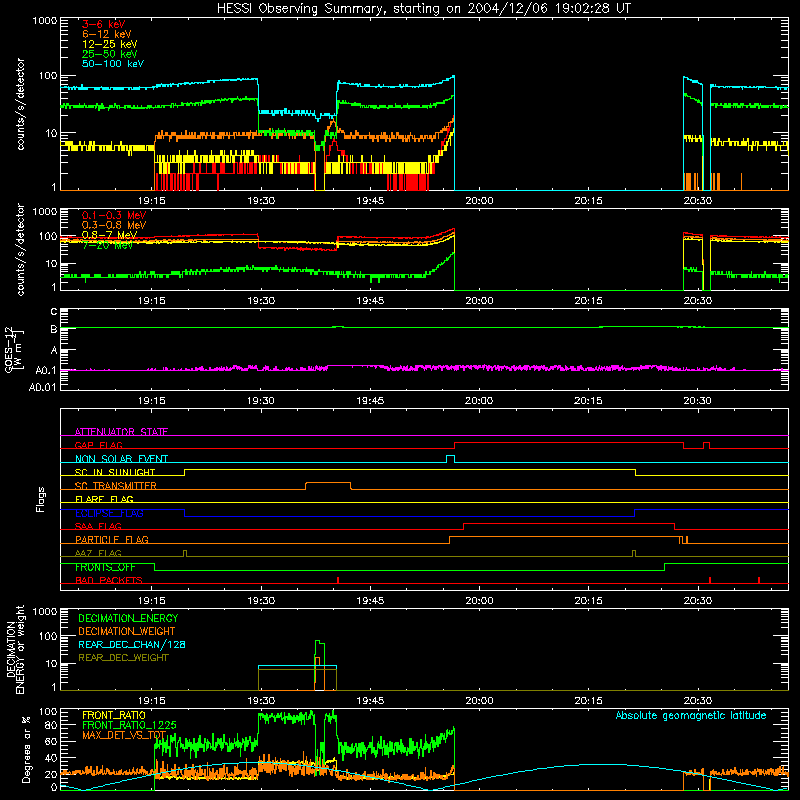The width and height of the screenshot is (800, 800).
Task: Click the last BAD_PACKETS tick near 20:38
Action: pos(759,580)
